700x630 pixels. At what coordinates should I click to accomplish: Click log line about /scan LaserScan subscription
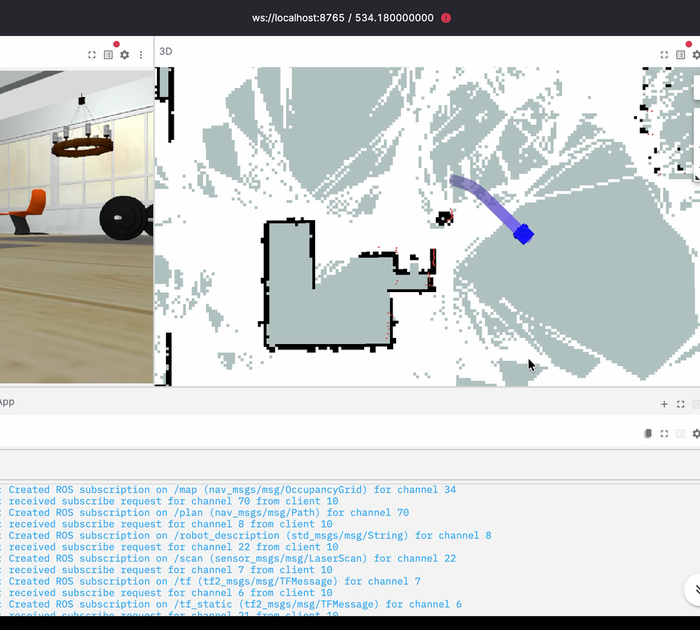[228, 559]
